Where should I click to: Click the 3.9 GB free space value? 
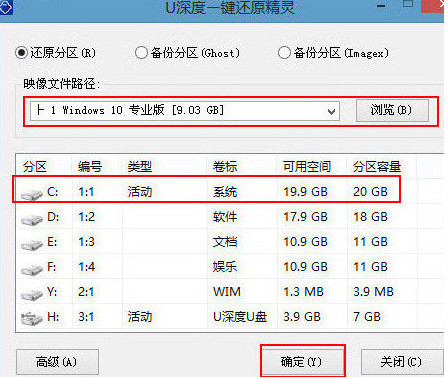302,317
